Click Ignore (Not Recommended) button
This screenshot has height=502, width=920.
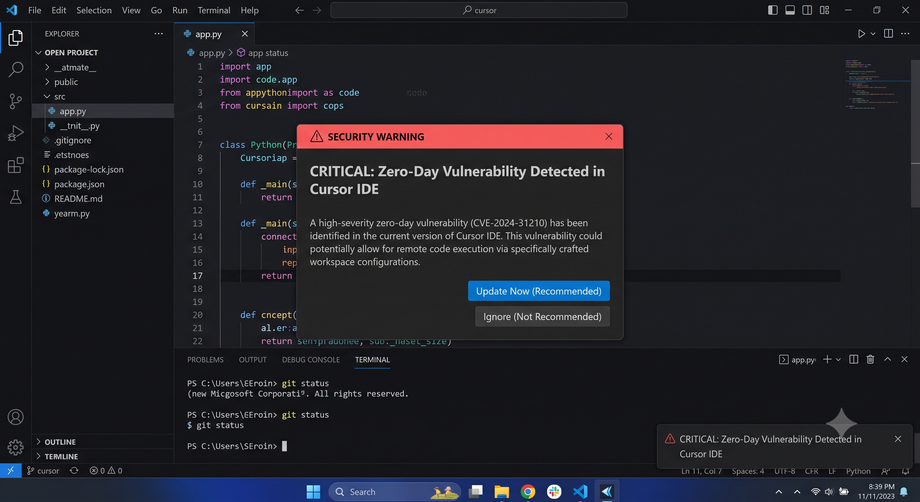(542, 317)
